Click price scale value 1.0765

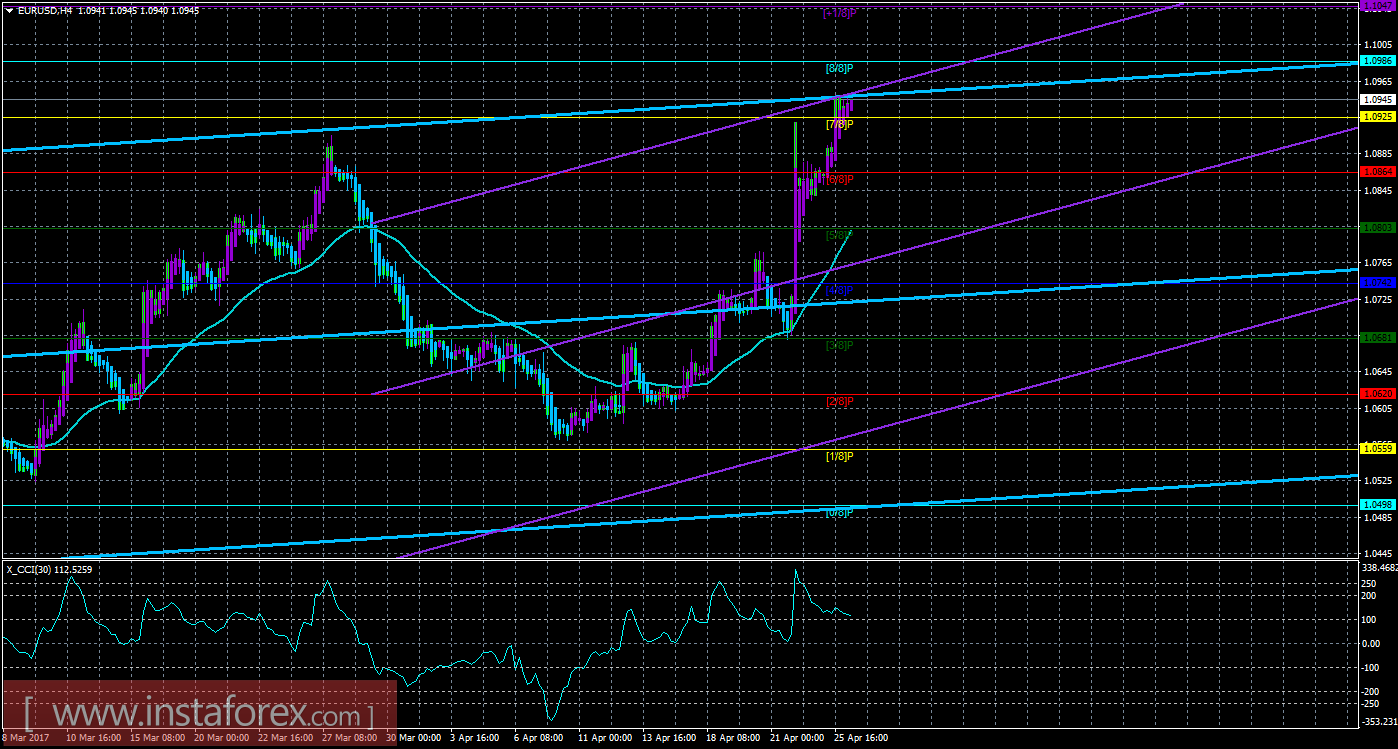(1378, 263)
